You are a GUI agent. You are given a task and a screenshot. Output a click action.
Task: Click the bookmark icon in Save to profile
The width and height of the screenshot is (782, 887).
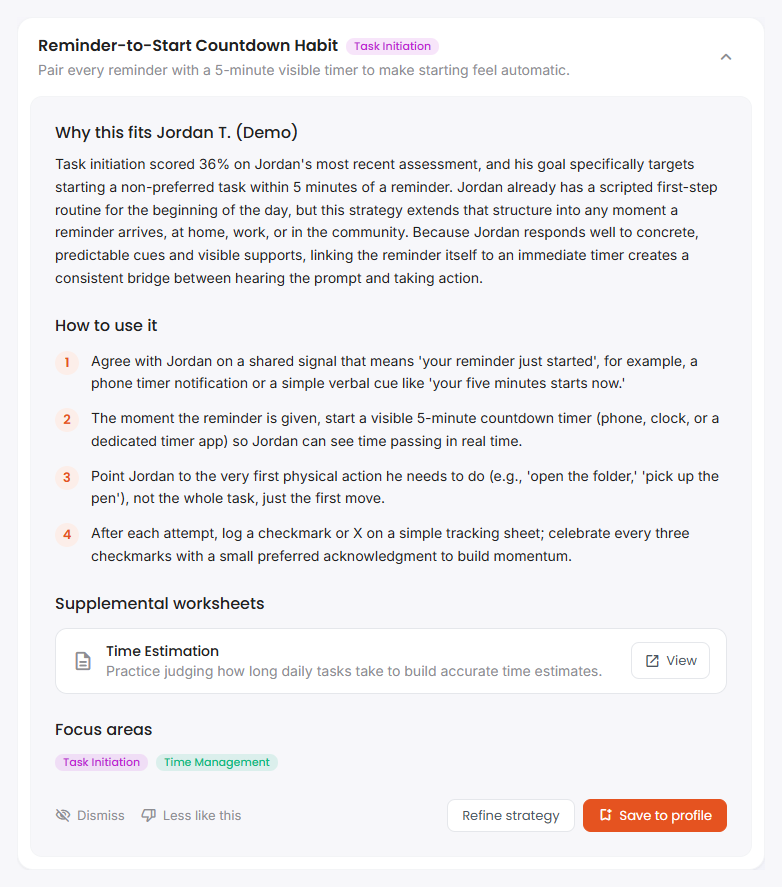[x=605, y=815]
